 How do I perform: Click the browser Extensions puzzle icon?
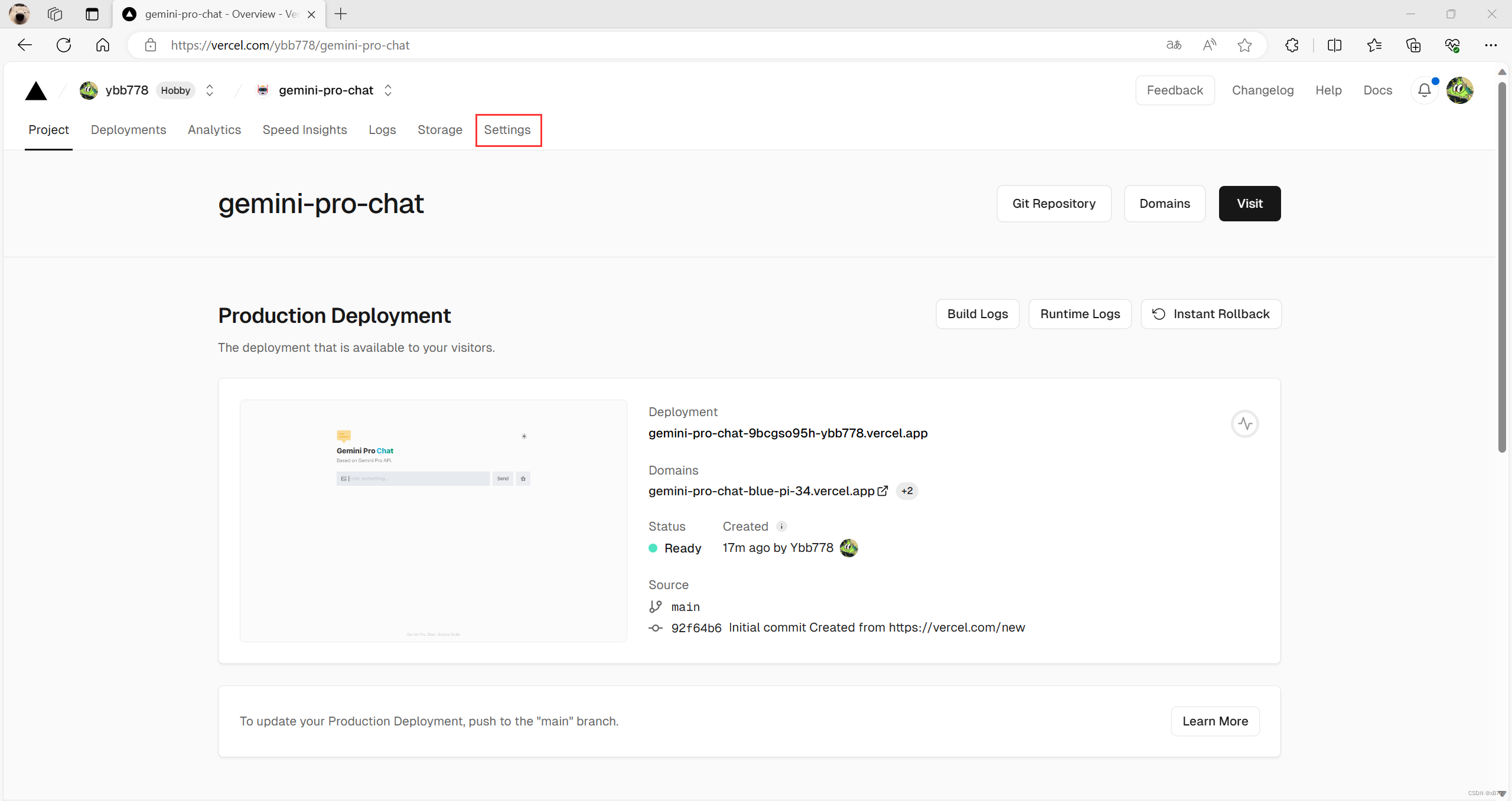1292,45
